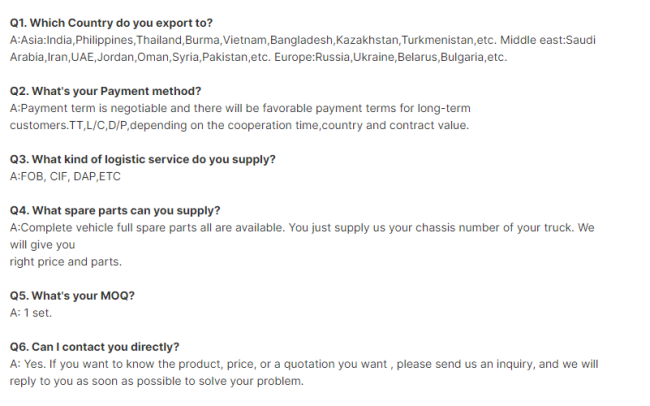Click the Q4 spare parts question heading

click(115, 211)
